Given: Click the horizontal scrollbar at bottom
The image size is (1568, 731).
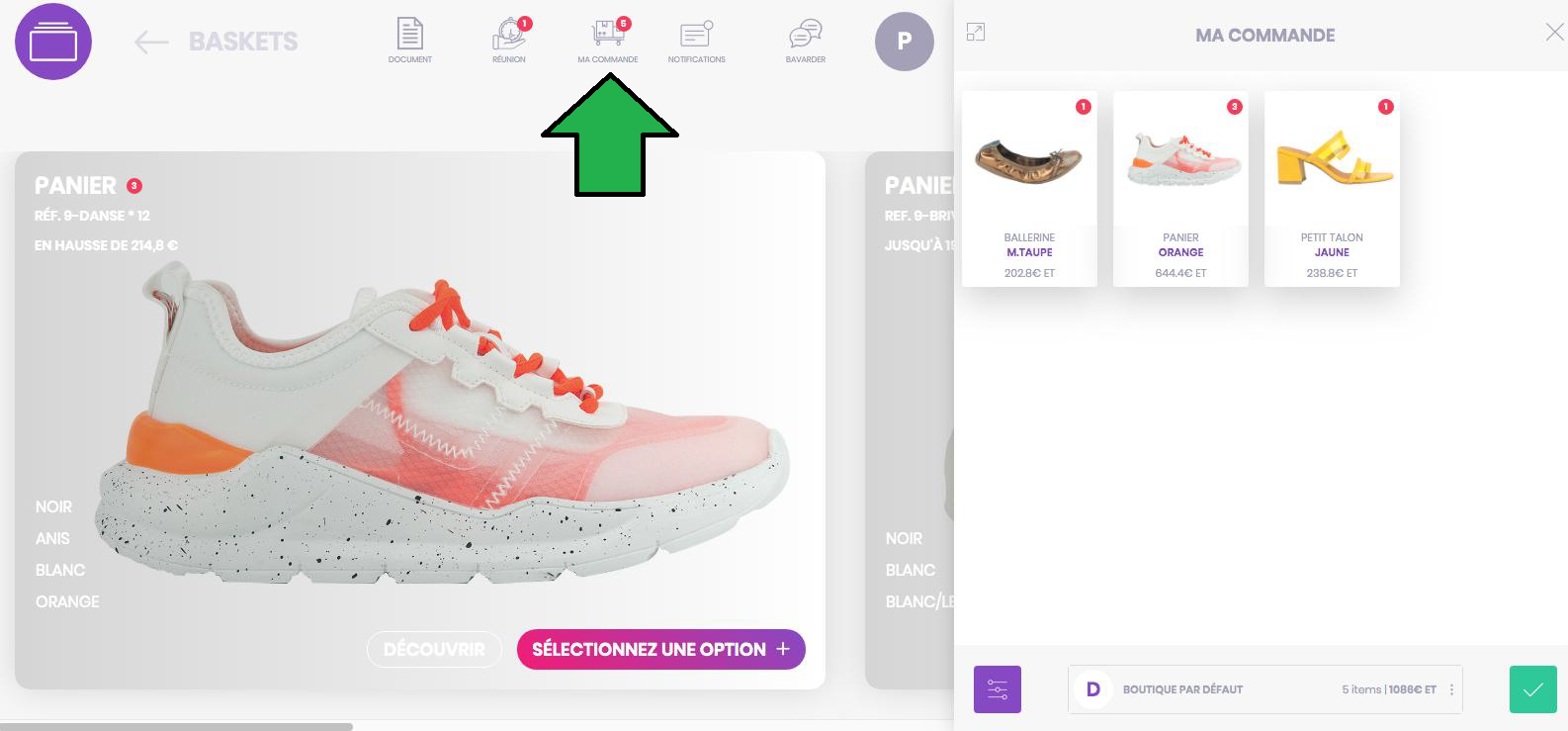Looking at the screenshot, I should (x=176, y=727).
